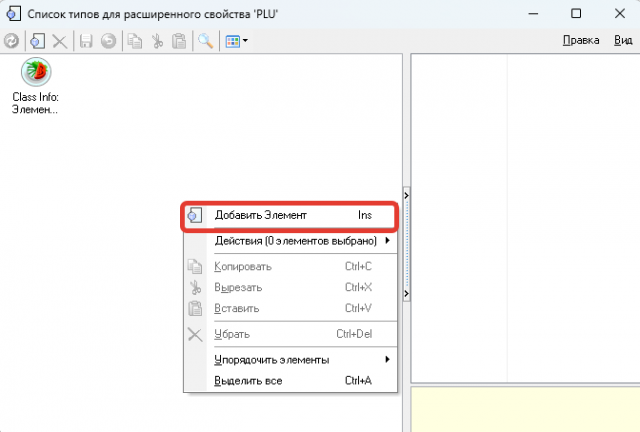
Task: Choose Добавить Элемент in context menu
Action: (290, 215)
